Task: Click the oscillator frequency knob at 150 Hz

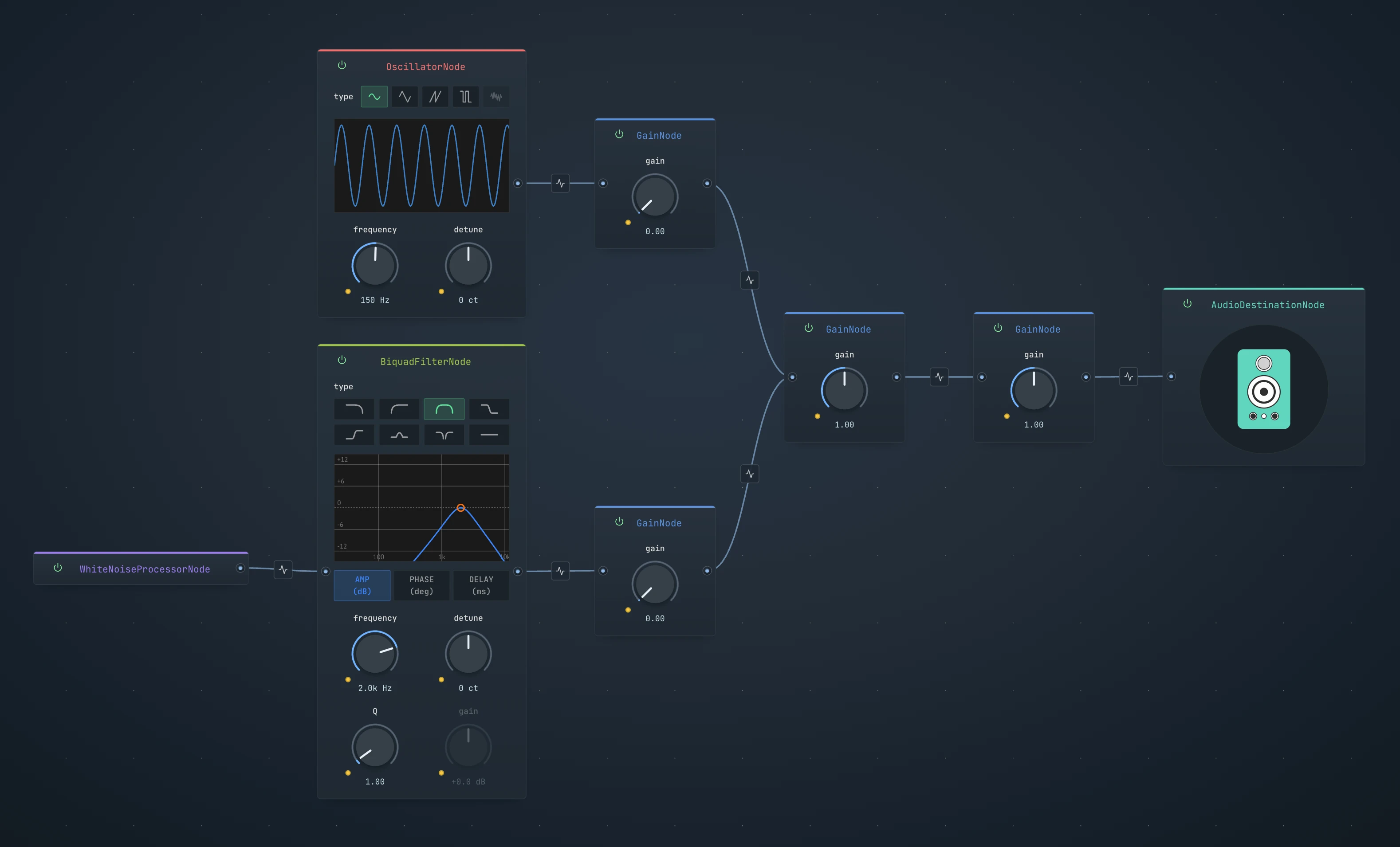Action: [x=375, y=265]
